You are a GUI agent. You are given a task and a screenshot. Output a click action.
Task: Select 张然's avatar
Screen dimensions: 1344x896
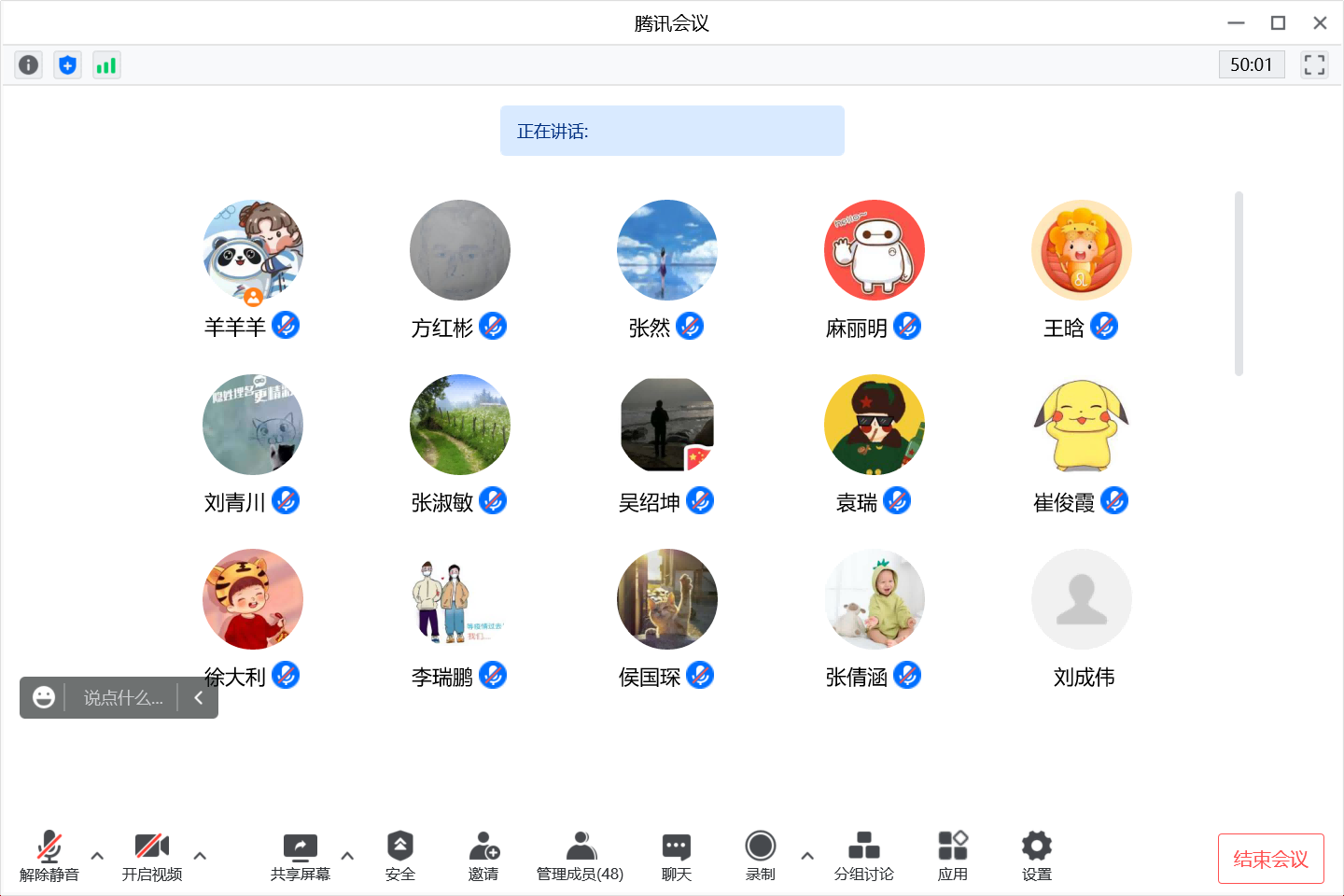click(667, 250)
